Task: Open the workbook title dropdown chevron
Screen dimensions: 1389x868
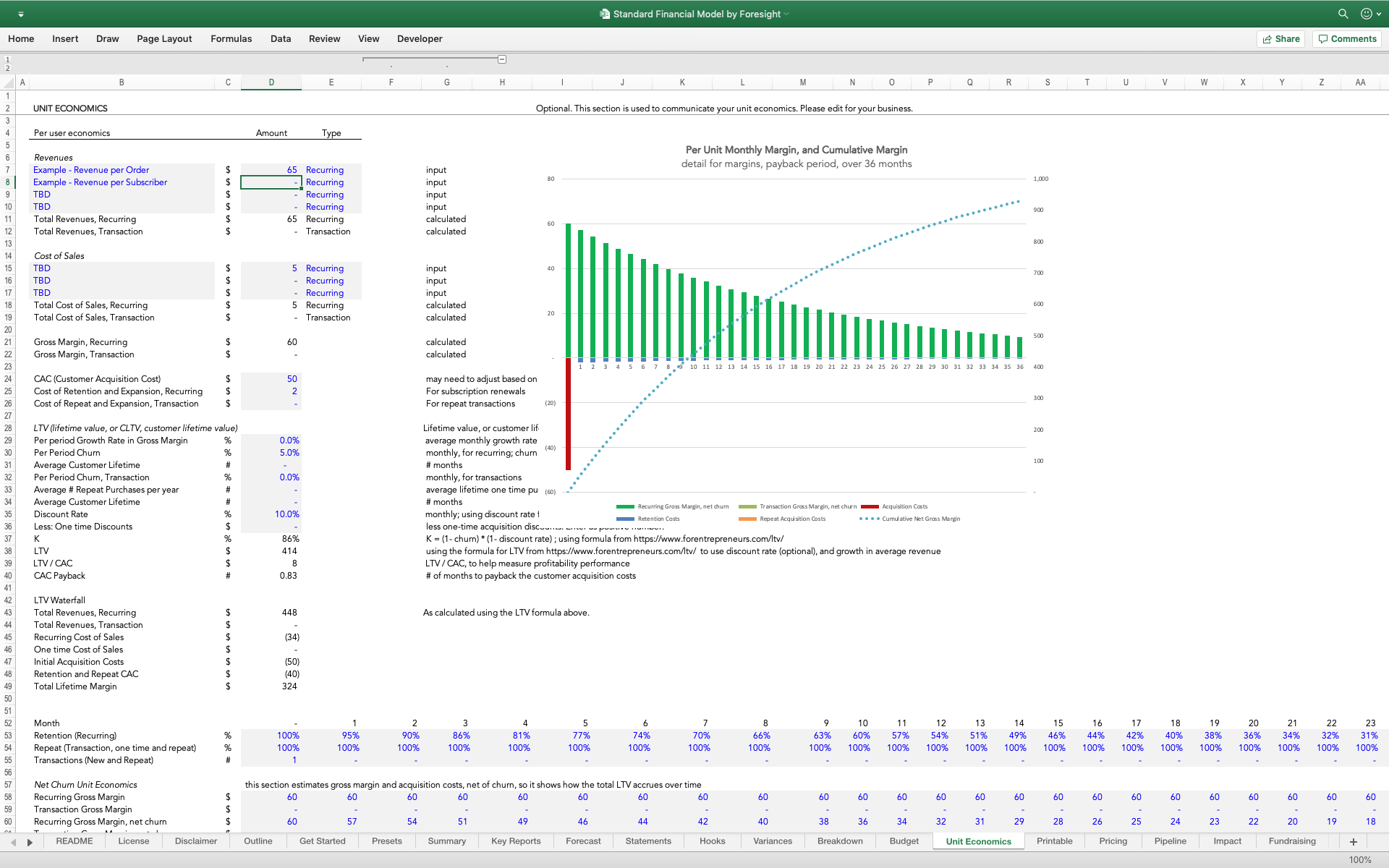Action: pos(789,14)
